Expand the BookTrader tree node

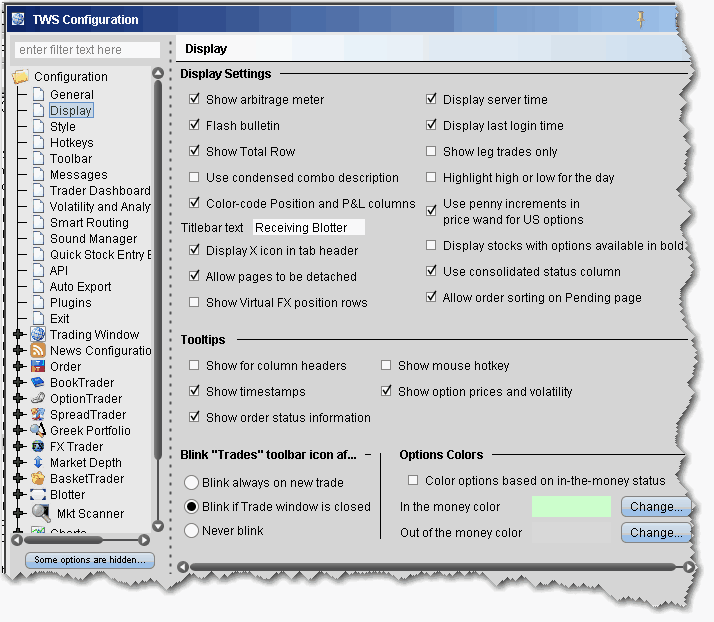pos(19,382)
